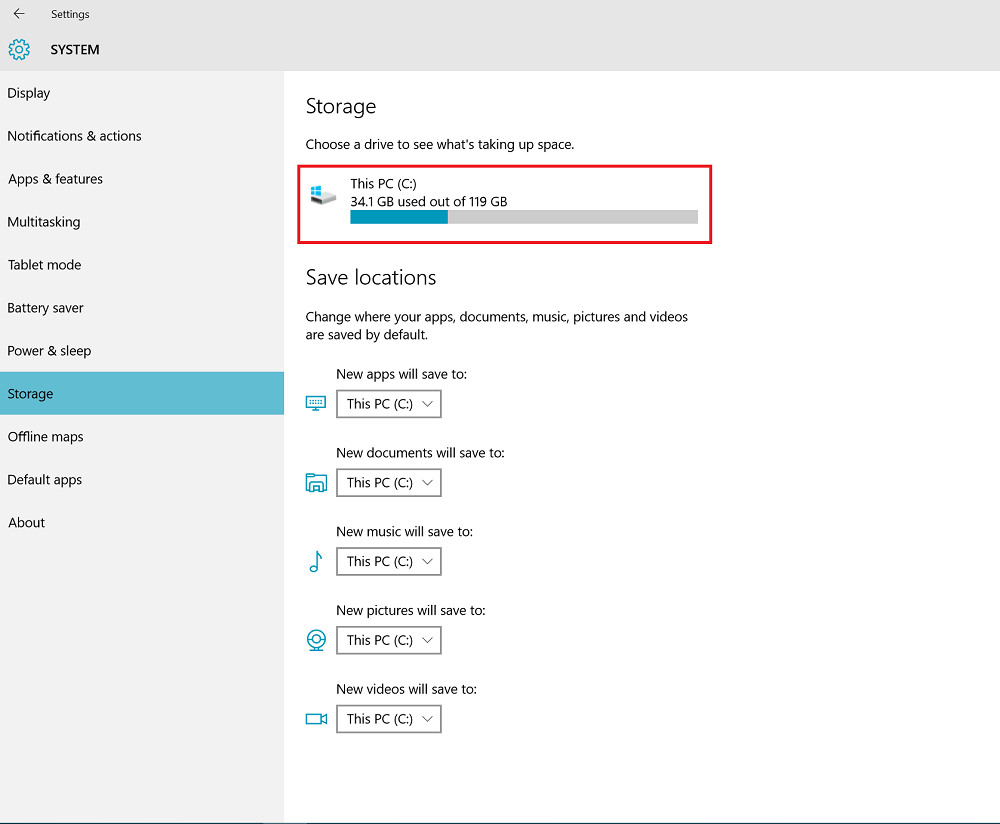The image size is (1000, 824).
Task: Click the Save locations heading
Action: coord(371,277)
